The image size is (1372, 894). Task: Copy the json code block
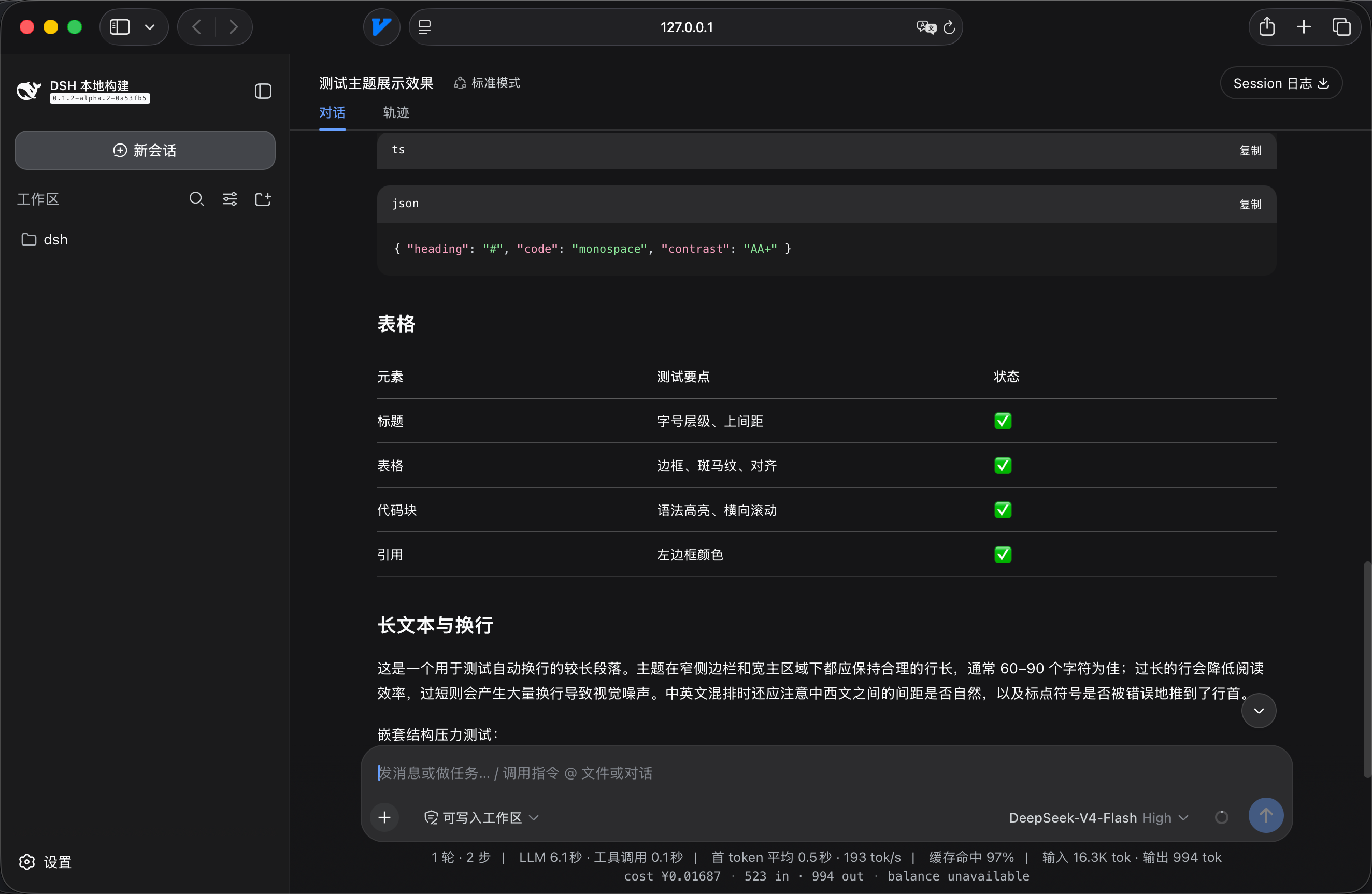1250,205
